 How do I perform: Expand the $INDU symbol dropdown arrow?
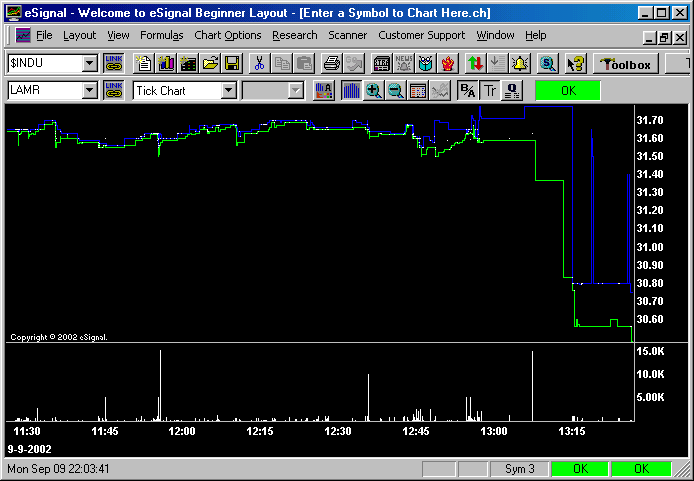point(89,63)
